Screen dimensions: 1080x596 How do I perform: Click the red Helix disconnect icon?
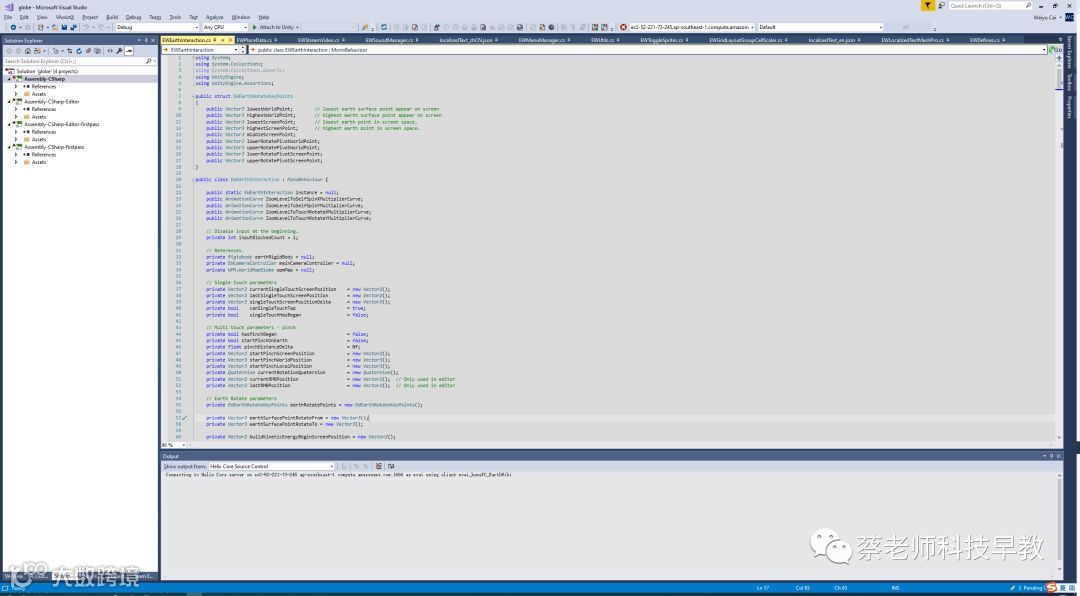[x=623, y=28]
